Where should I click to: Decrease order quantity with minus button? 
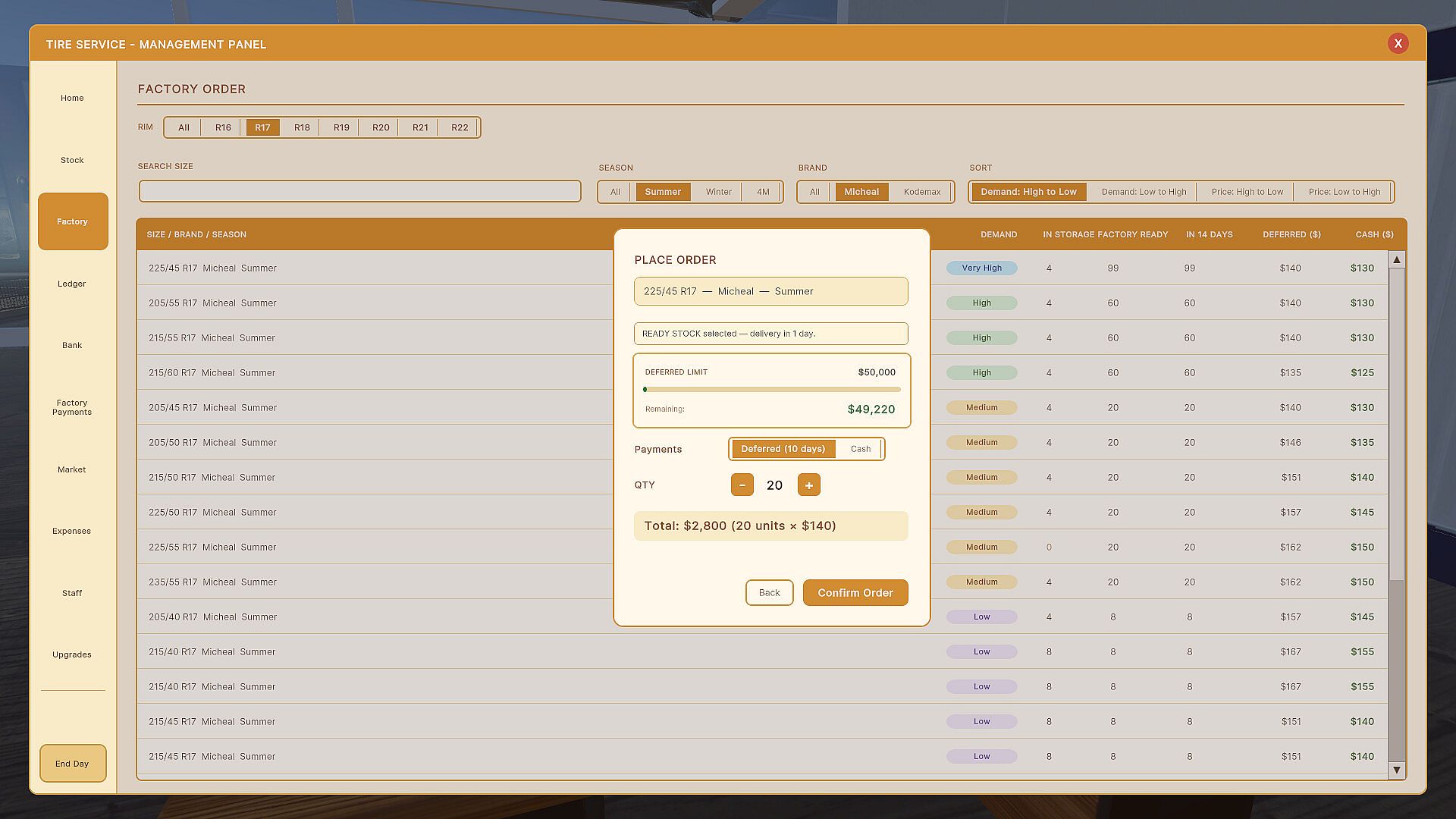(x=742, y=485)
